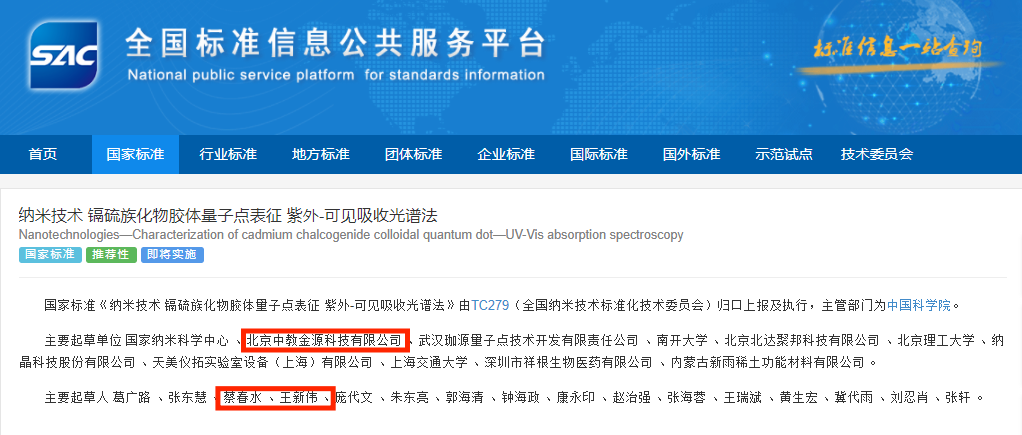The height and width of the screenshot is (435, 1022).
Task: Open 技术委员会 navigation item
Action: click(x=877, y=155)
